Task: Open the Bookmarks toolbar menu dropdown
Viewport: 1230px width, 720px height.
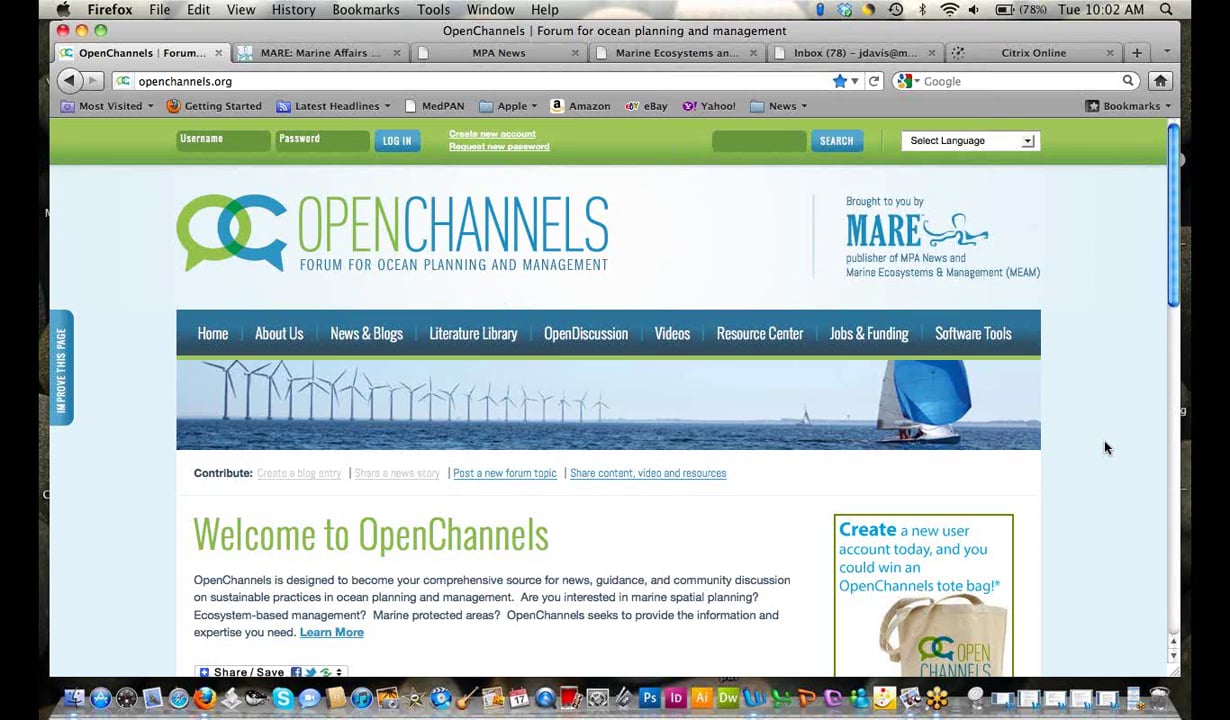Action: [1128, 106]
